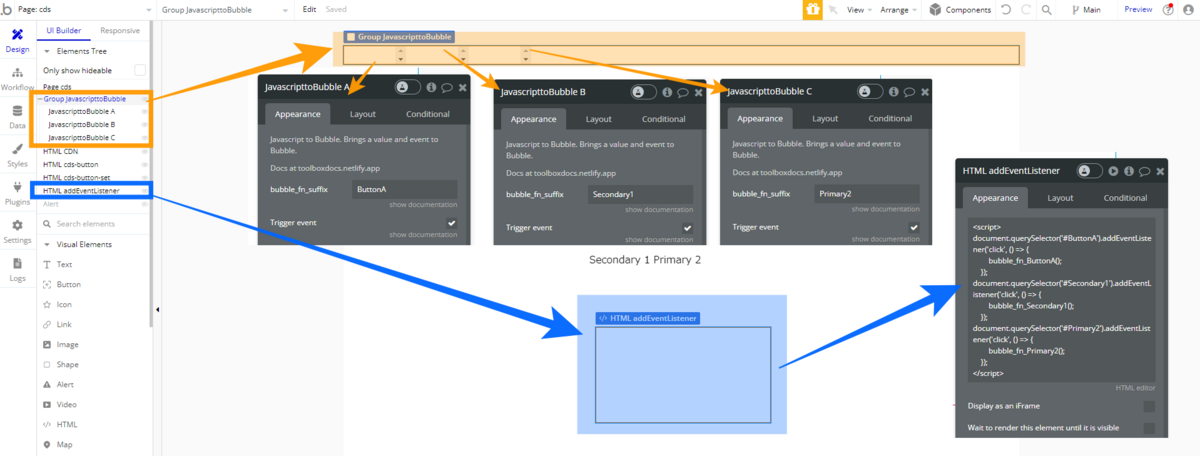This screenshot has height=456, width=1200.
Task: Click the Redo arrow in top bar
Action: click(1025, 9)
